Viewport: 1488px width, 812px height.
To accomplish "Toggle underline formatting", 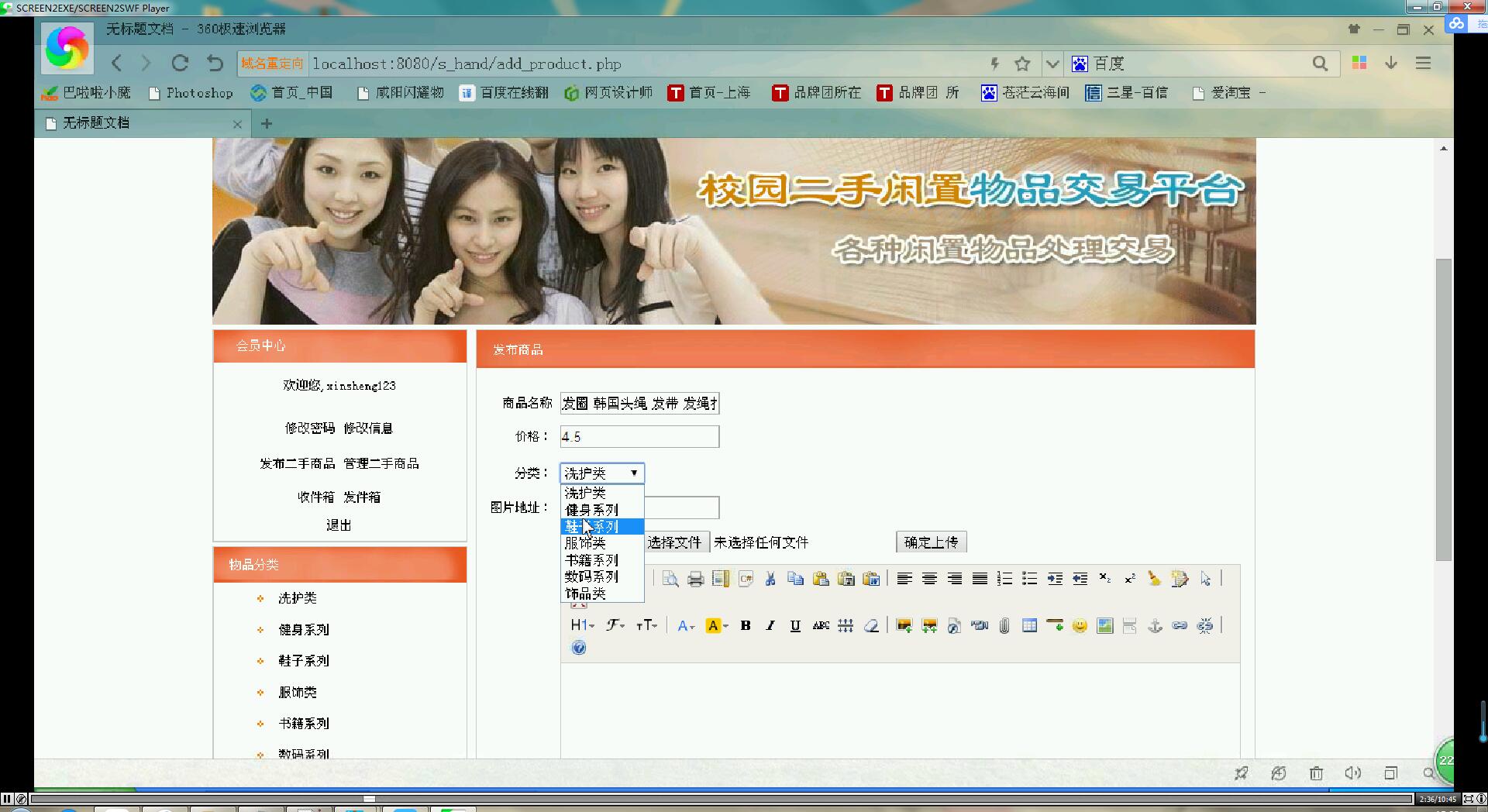I will click(x=795, y=626).
